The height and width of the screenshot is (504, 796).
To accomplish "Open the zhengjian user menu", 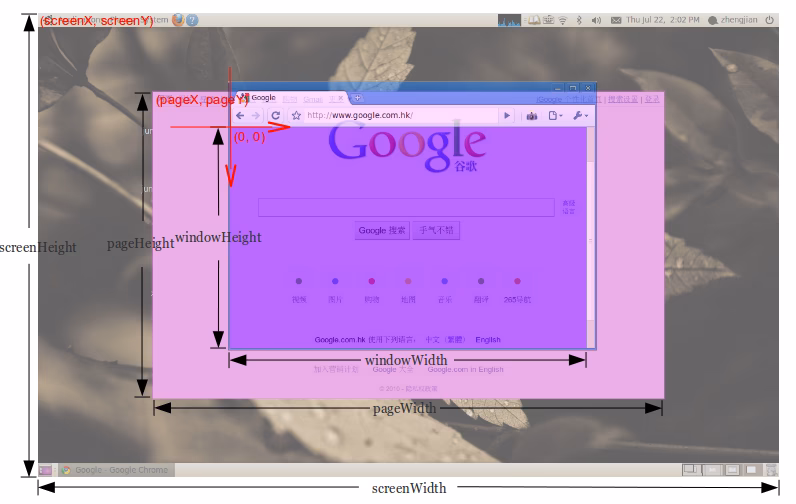I will pyautogui.click(x=733, y=20).
